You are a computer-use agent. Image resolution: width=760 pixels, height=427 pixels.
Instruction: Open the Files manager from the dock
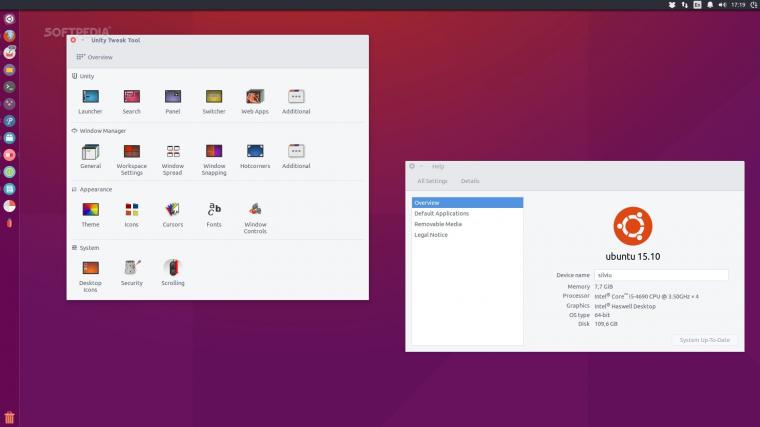pyautogui.click(x=9, y=70)
